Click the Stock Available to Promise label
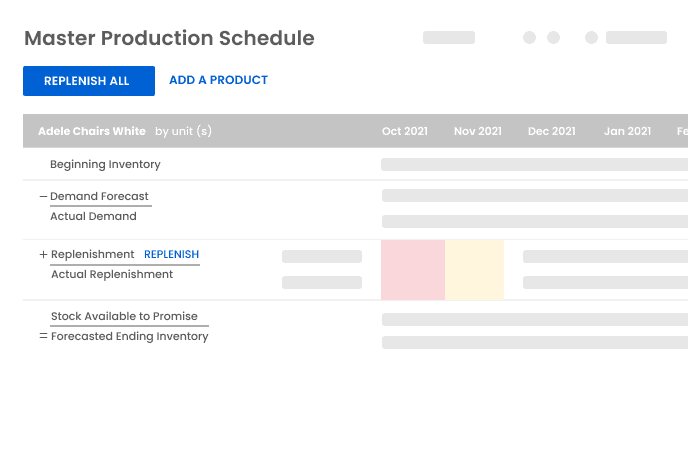The image size is (688, 449). click(124, 316)
